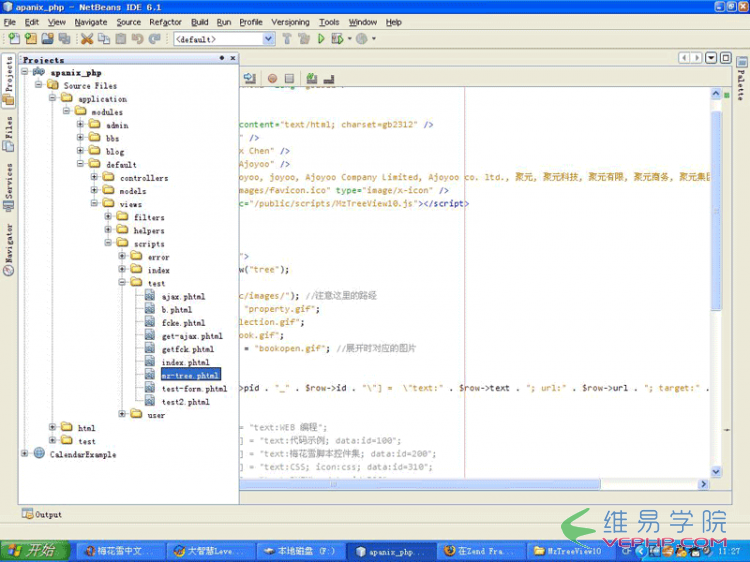
Task: Click the Save All toolbar icon
Action: pos(64,39)
